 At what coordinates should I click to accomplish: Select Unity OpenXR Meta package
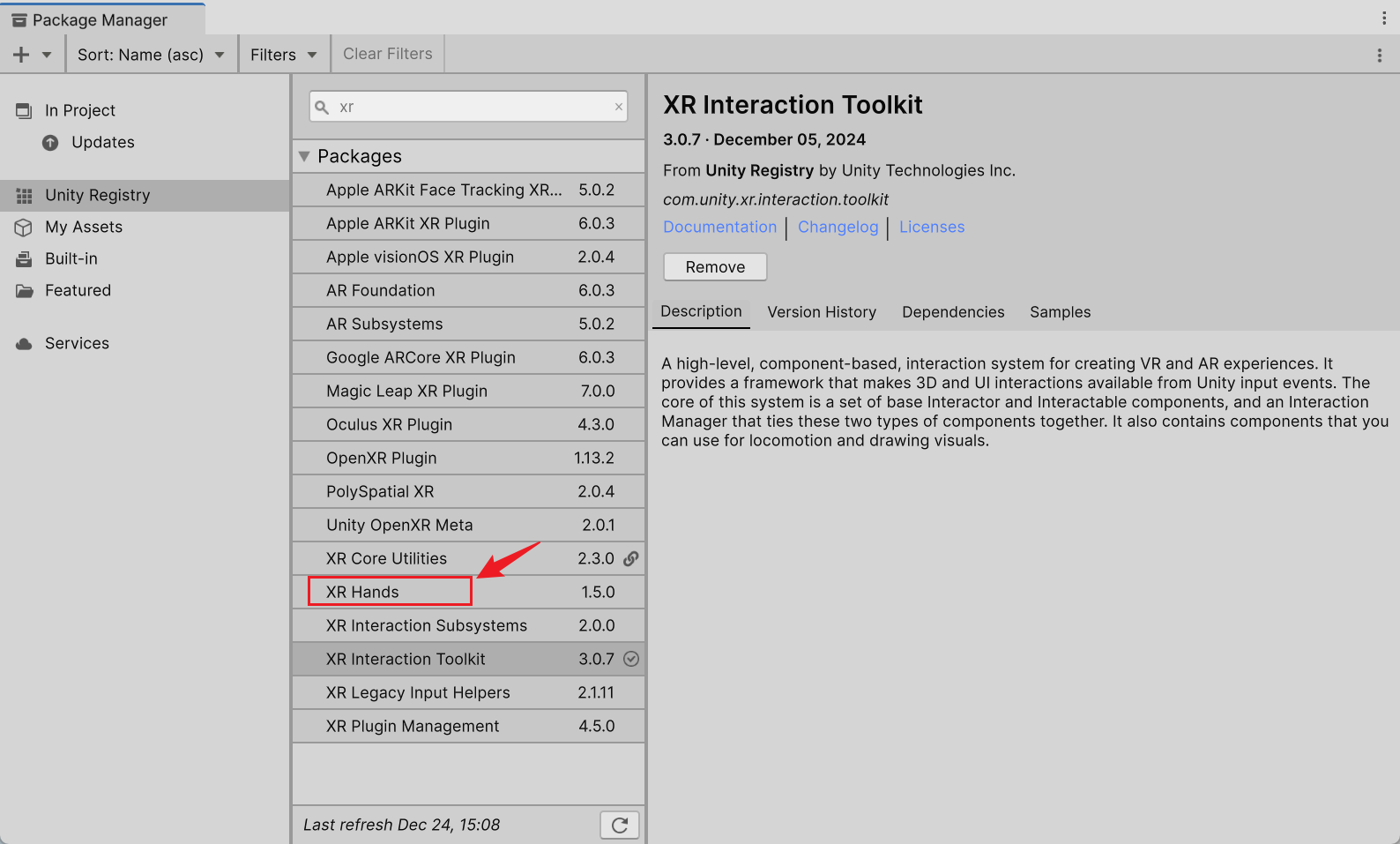tap(468, 525)
